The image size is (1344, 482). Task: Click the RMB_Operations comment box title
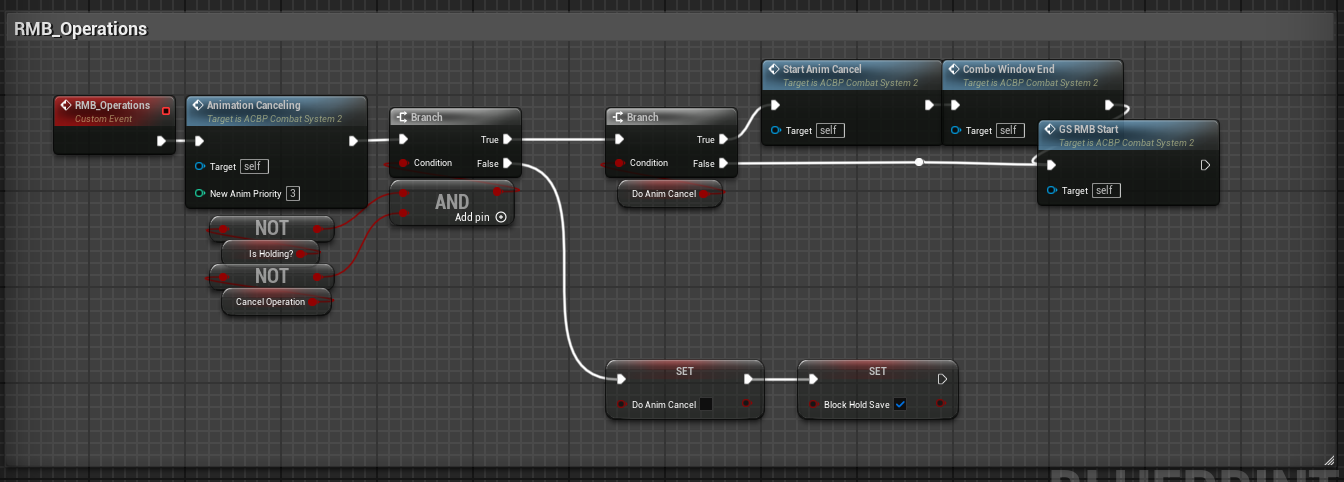[x=82, y=29]
